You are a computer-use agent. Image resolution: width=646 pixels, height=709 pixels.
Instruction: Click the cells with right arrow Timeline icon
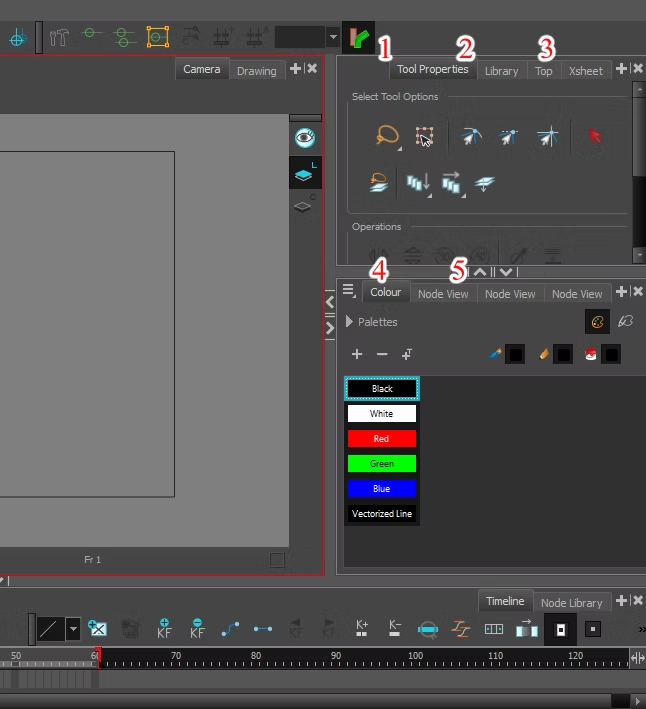click(527, 629)
